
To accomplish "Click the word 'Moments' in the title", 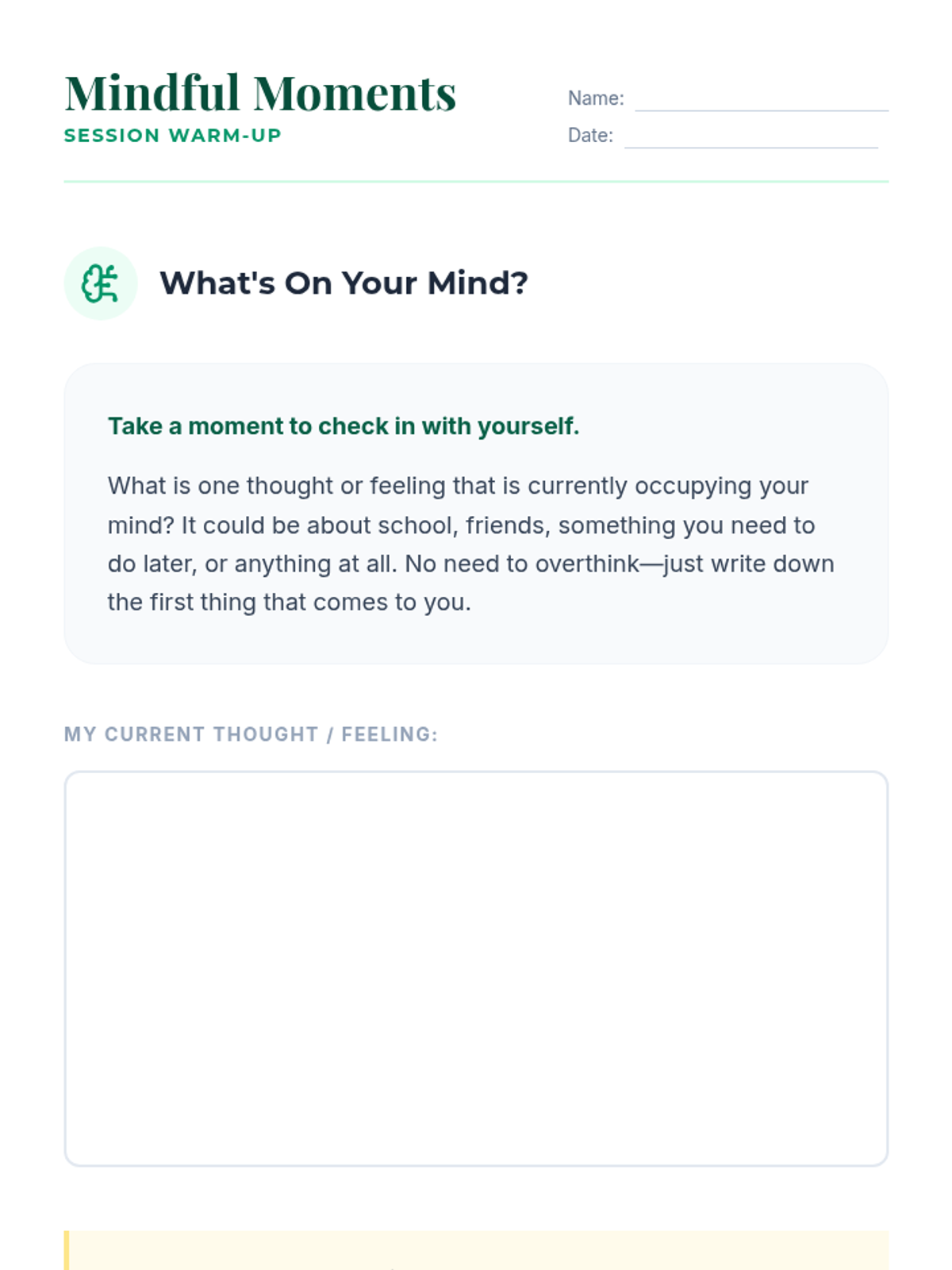I will click(x=355, y=93).
